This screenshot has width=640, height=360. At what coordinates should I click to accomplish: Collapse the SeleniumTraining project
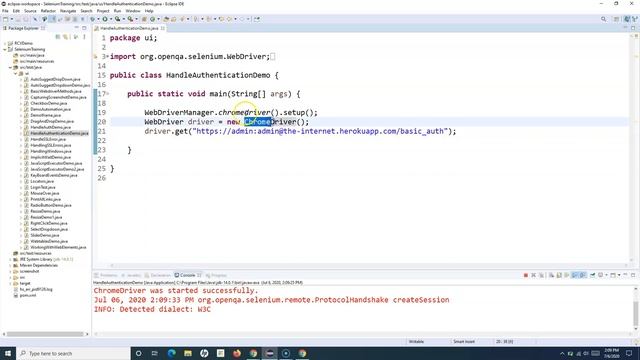tap(5, 49)
